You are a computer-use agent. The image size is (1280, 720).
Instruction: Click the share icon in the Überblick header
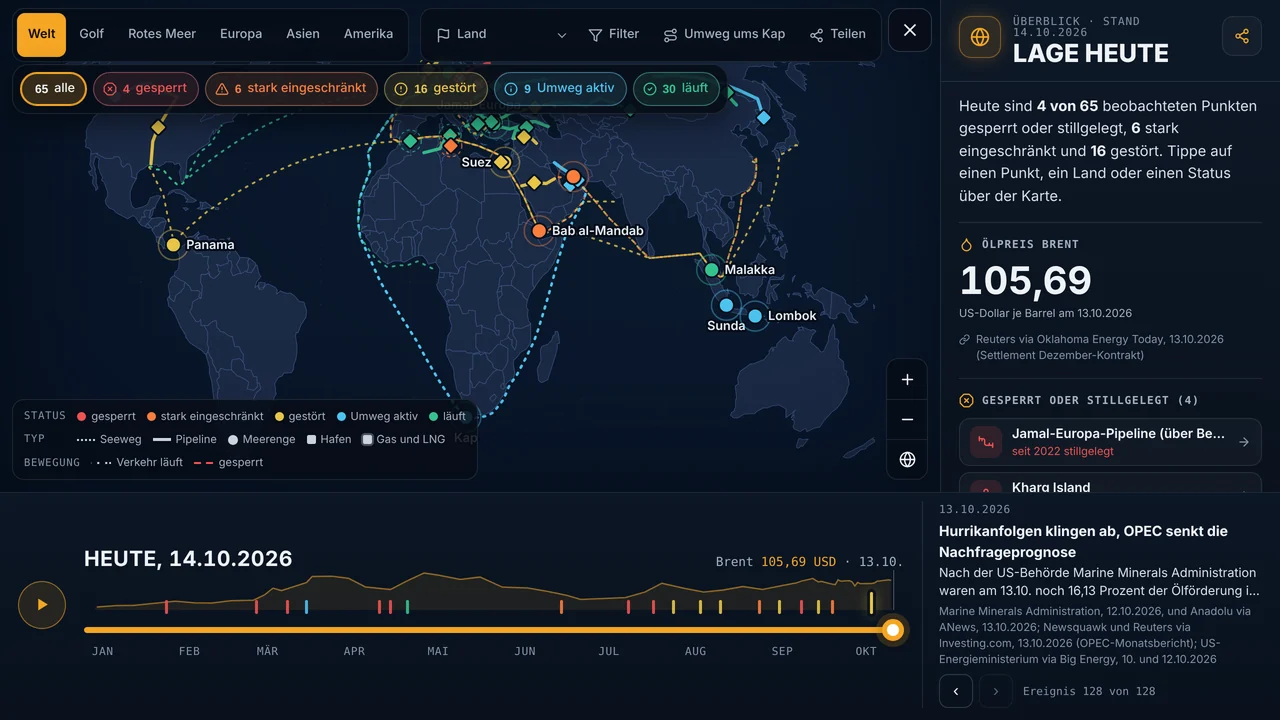click(1242, 36)
